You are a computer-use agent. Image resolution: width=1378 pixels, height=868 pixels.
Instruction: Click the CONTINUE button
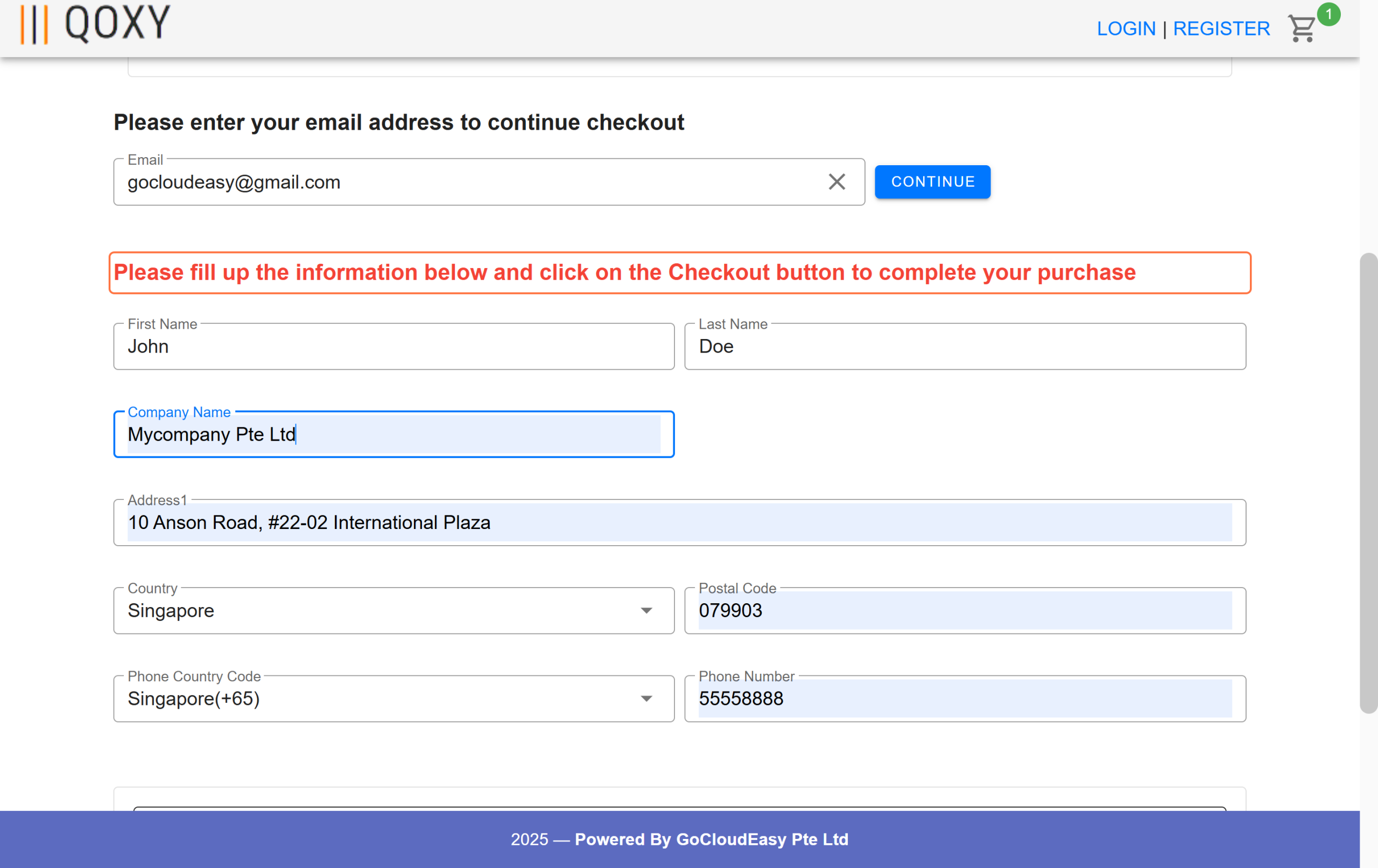pyautogui.click(x=932, y=182)
